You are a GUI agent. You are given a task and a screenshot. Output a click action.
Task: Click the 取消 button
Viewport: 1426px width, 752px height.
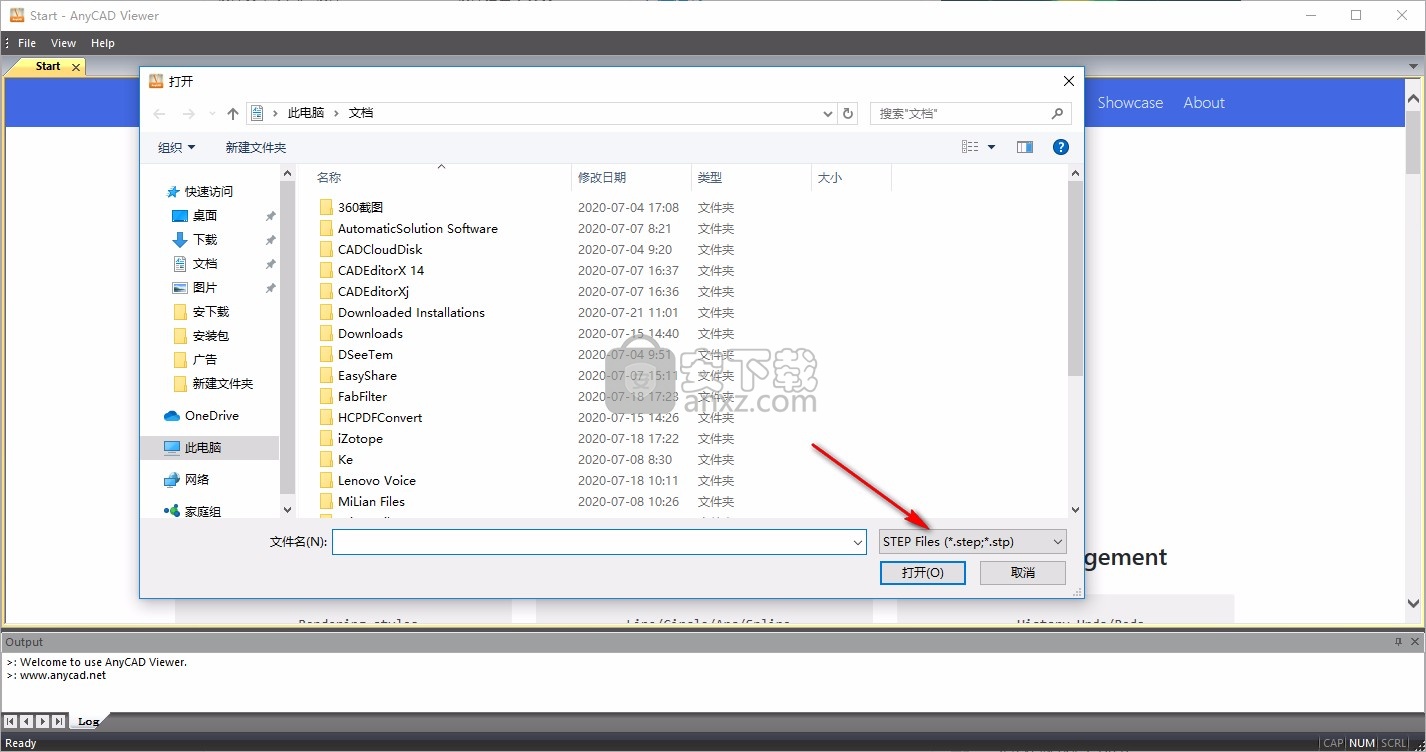tap(1023, 573)
